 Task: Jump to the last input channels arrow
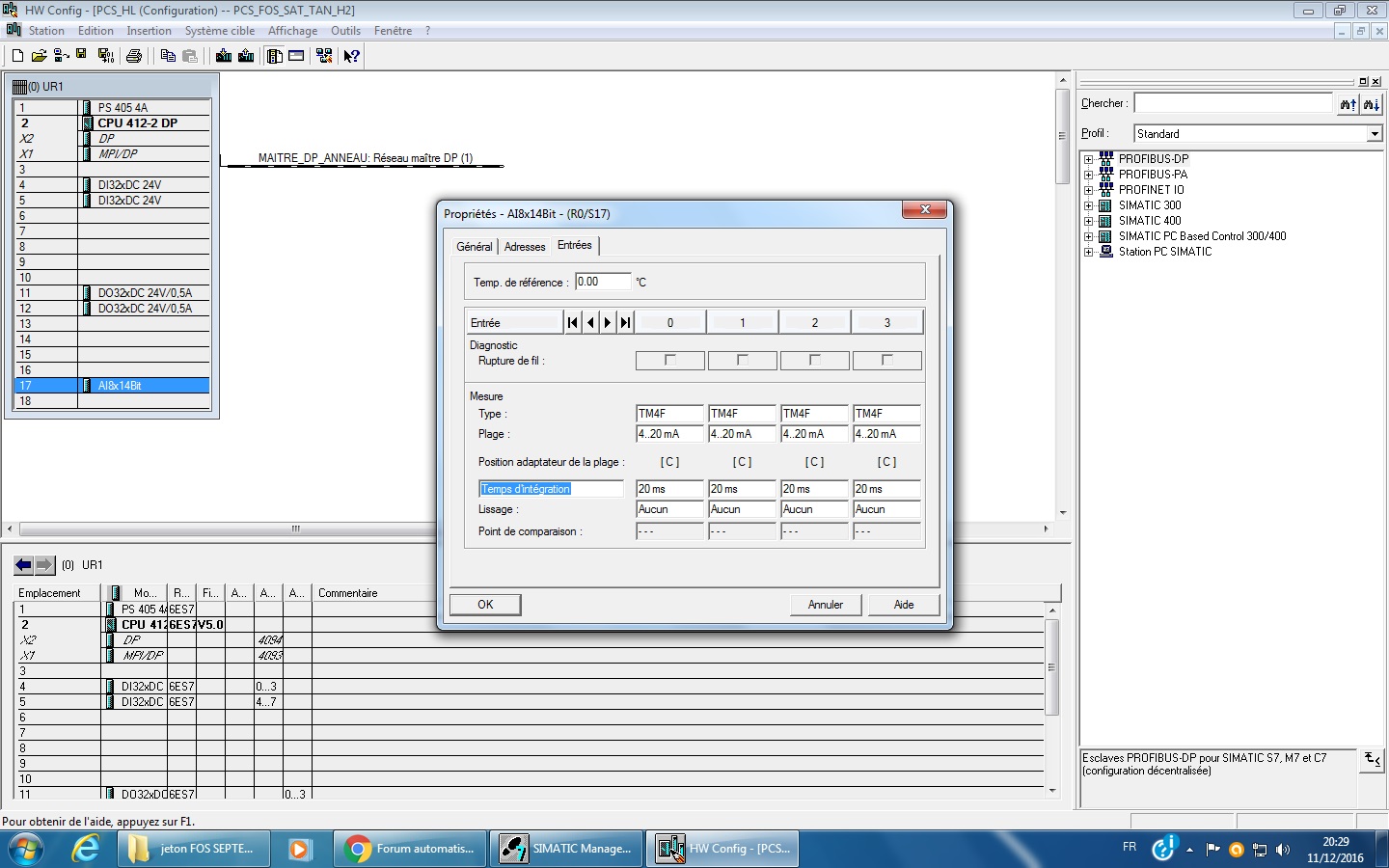(625, 323)
